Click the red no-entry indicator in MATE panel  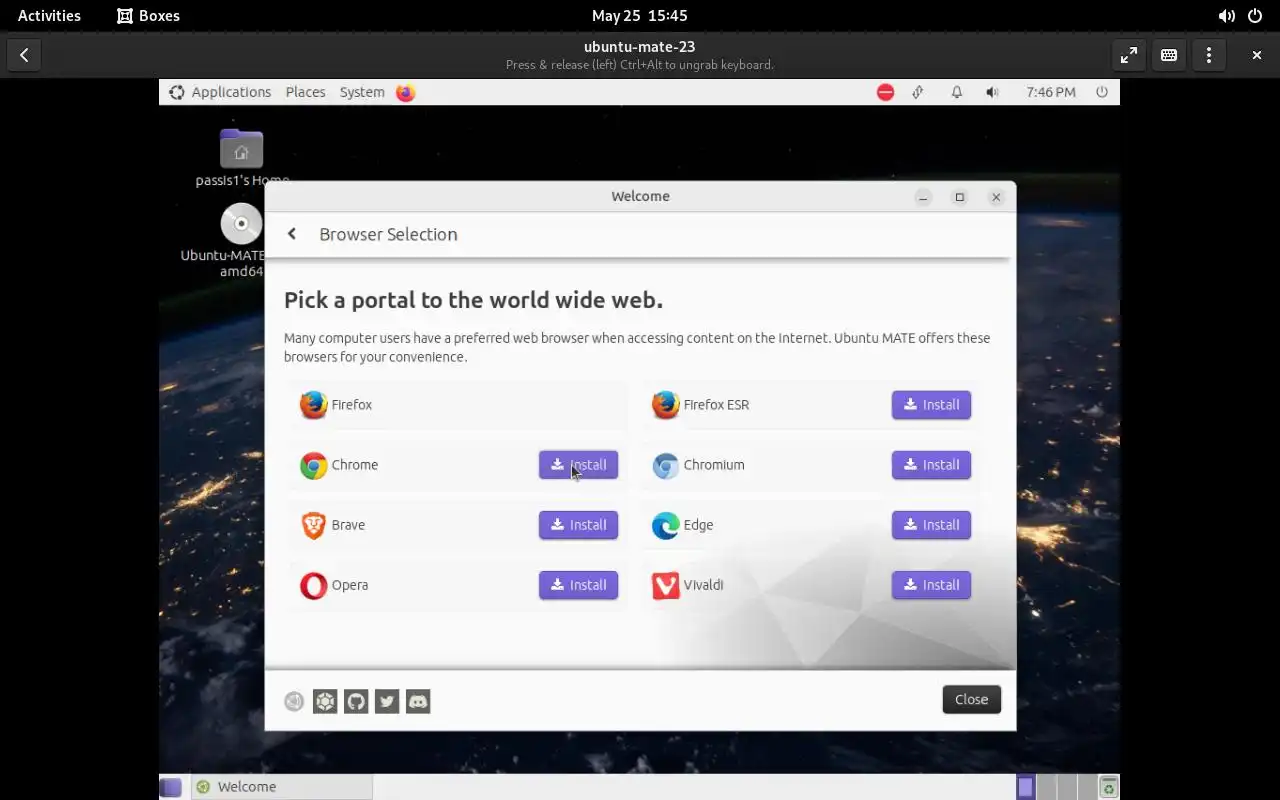click(885, 92)
